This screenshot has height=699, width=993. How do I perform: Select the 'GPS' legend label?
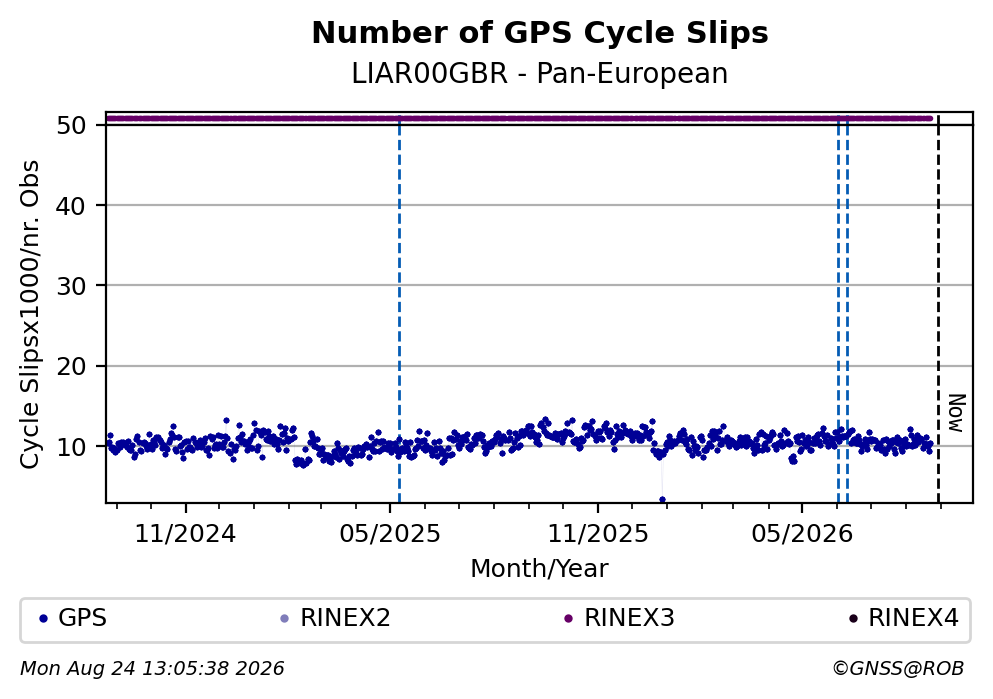(x=82, y=618)
